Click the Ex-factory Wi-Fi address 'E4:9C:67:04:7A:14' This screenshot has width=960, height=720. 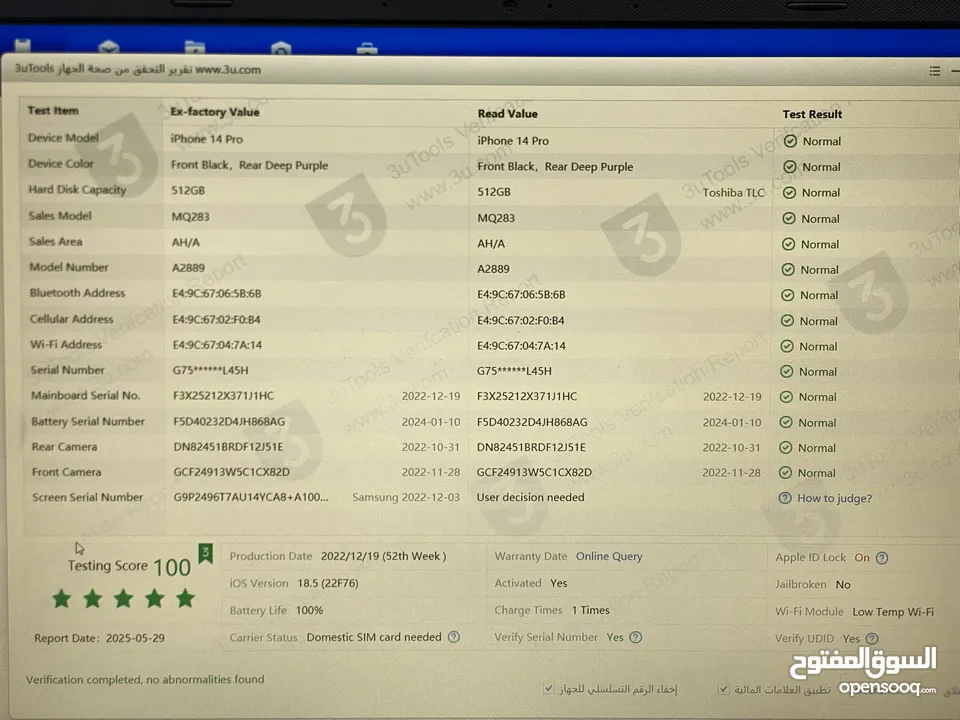pos(217,345)
